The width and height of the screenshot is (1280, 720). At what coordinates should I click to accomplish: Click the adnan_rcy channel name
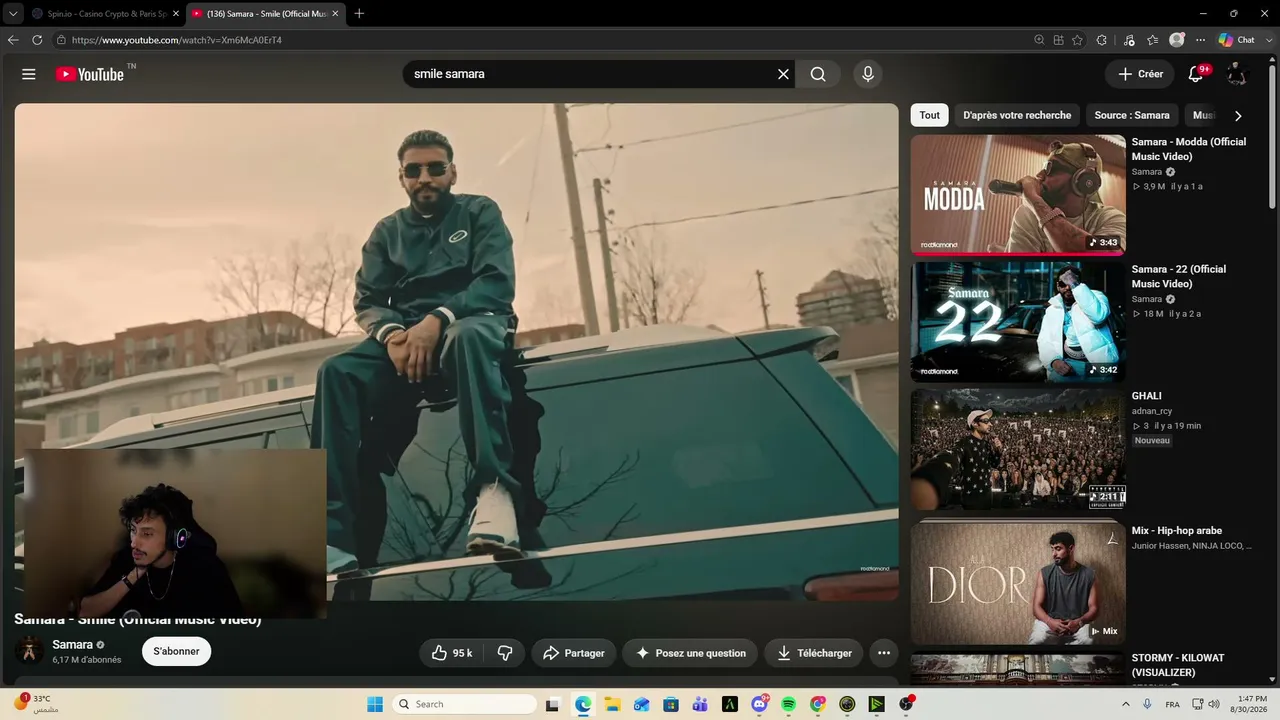[x=1152, y=411]
